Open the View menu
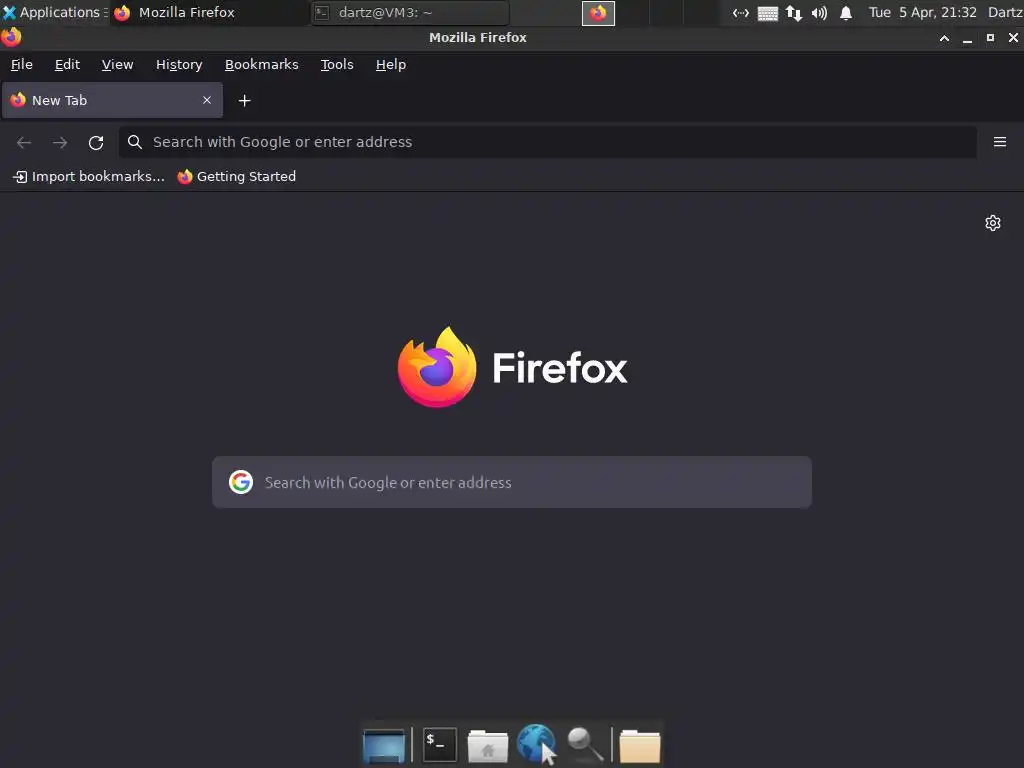 [x=118, y=65]
